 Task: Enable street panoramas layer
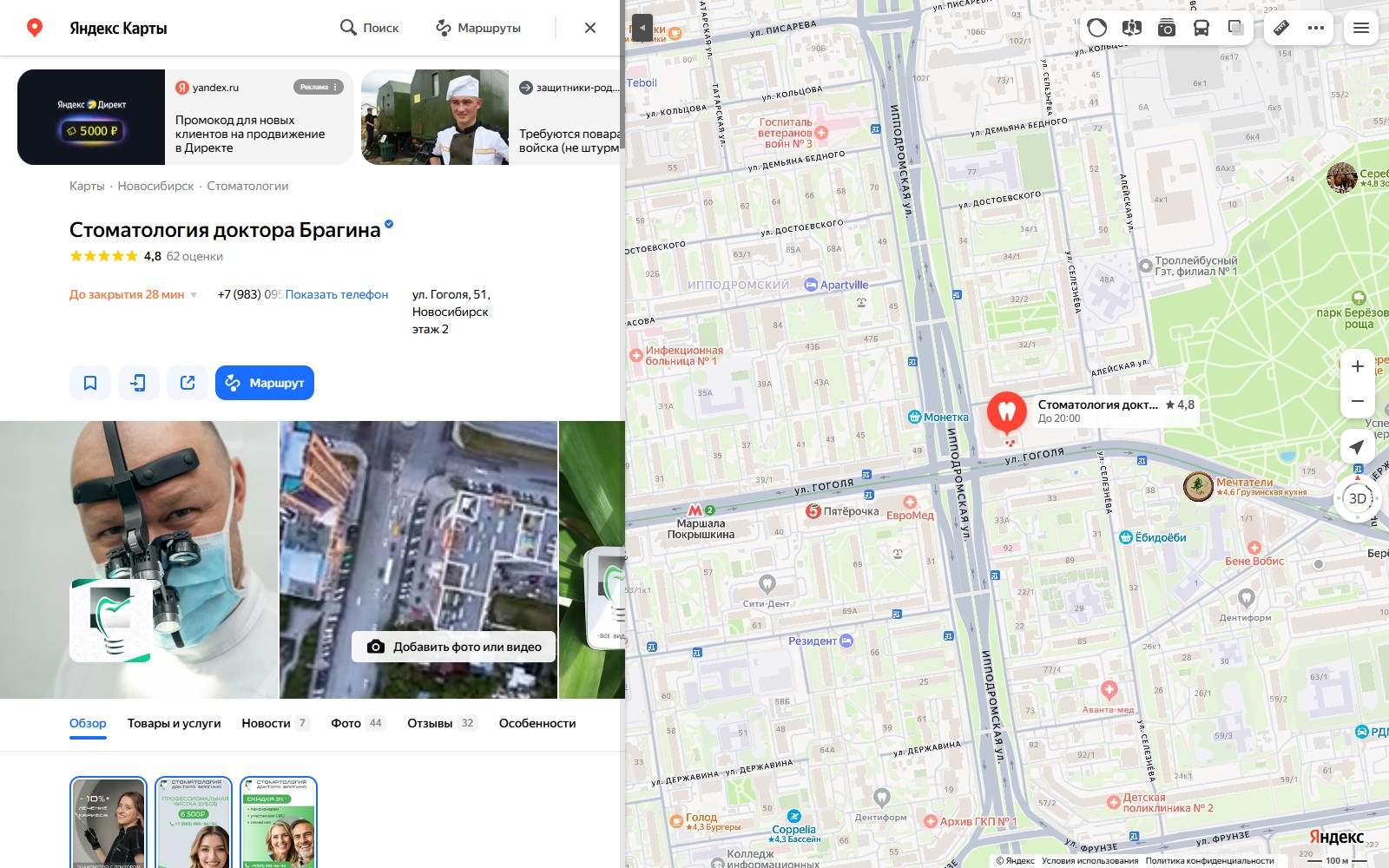click(1132, 28)
